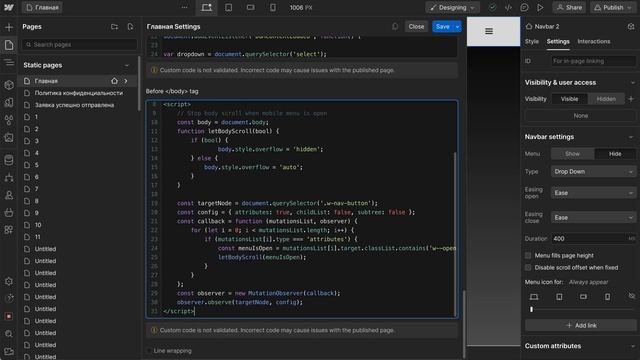Click the Publish button

click(613, 7)
